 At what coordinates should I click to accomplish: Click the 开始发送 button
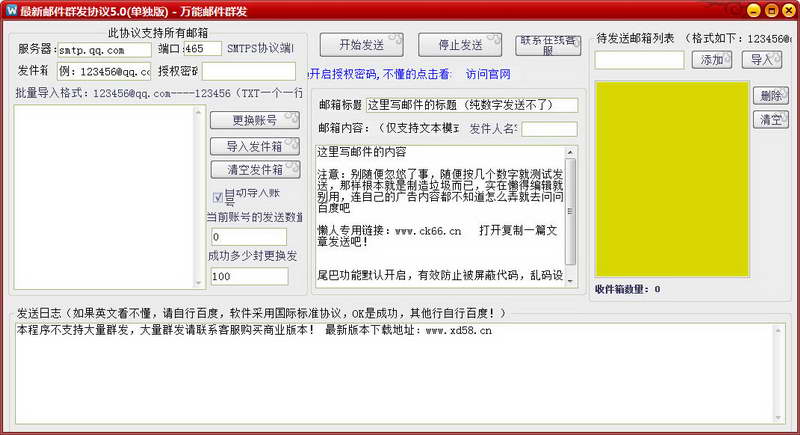[361, 45]
